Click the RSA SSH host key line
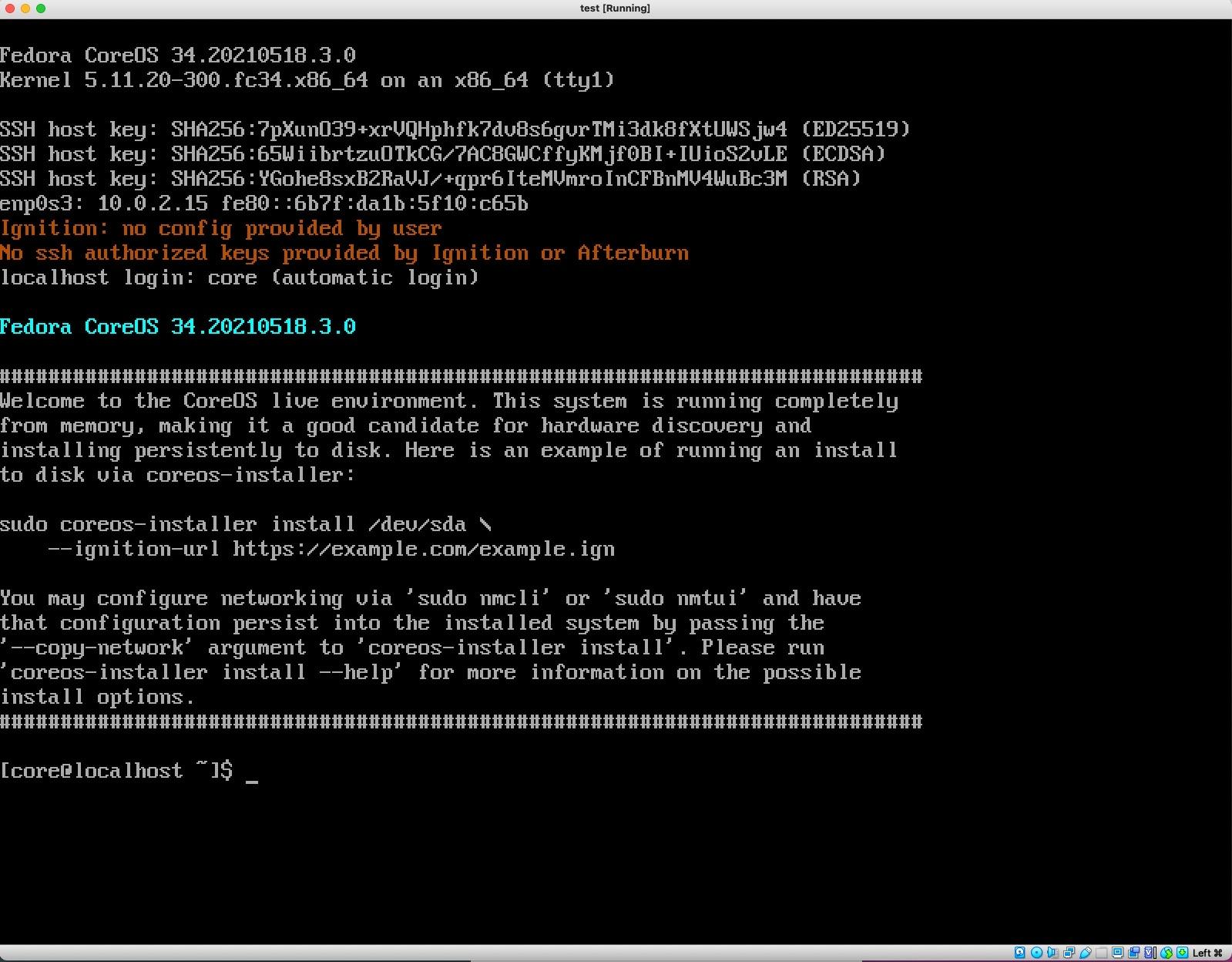The height and width of the screenshot is (962, 1232). [x=431, y=179]
